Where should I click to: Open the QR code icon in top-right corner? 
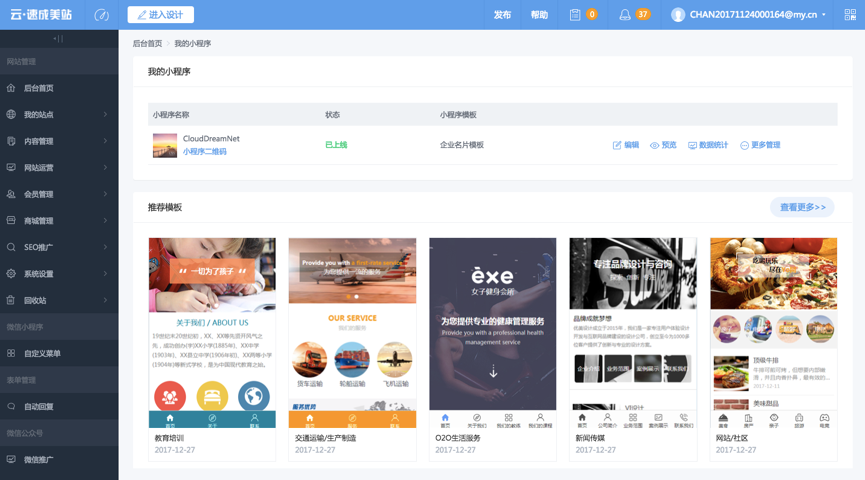click(x=850, y=15)
